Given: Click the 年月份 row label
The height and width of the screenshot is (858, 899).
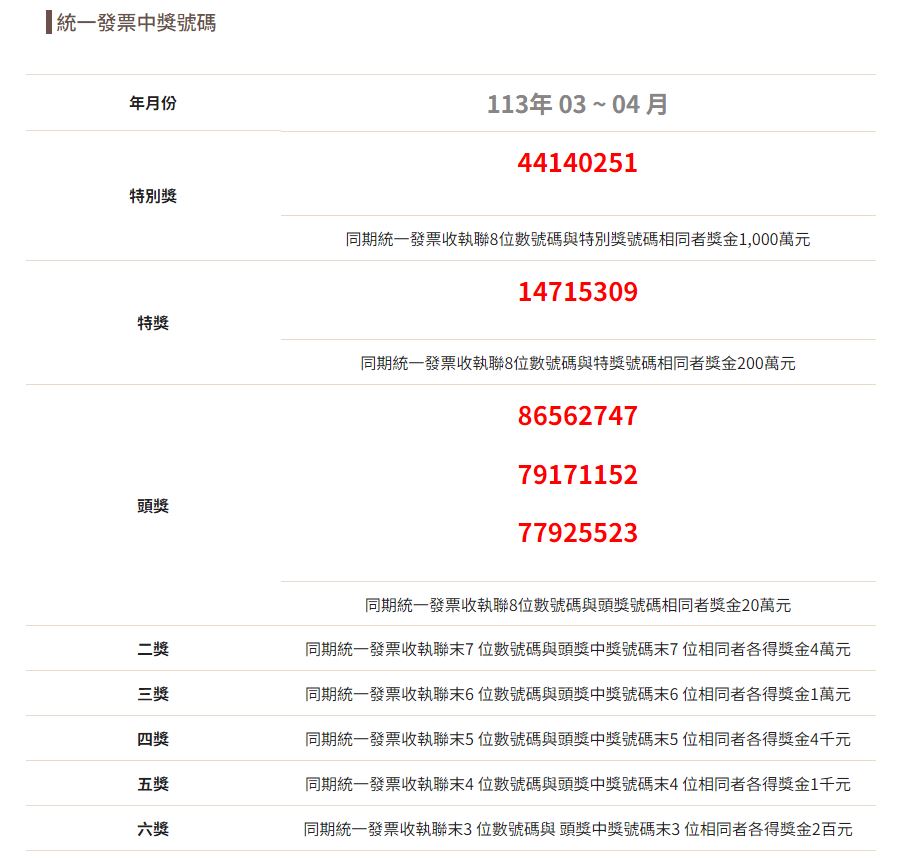Looking at the screenshot, I should (x=153, y=103).
